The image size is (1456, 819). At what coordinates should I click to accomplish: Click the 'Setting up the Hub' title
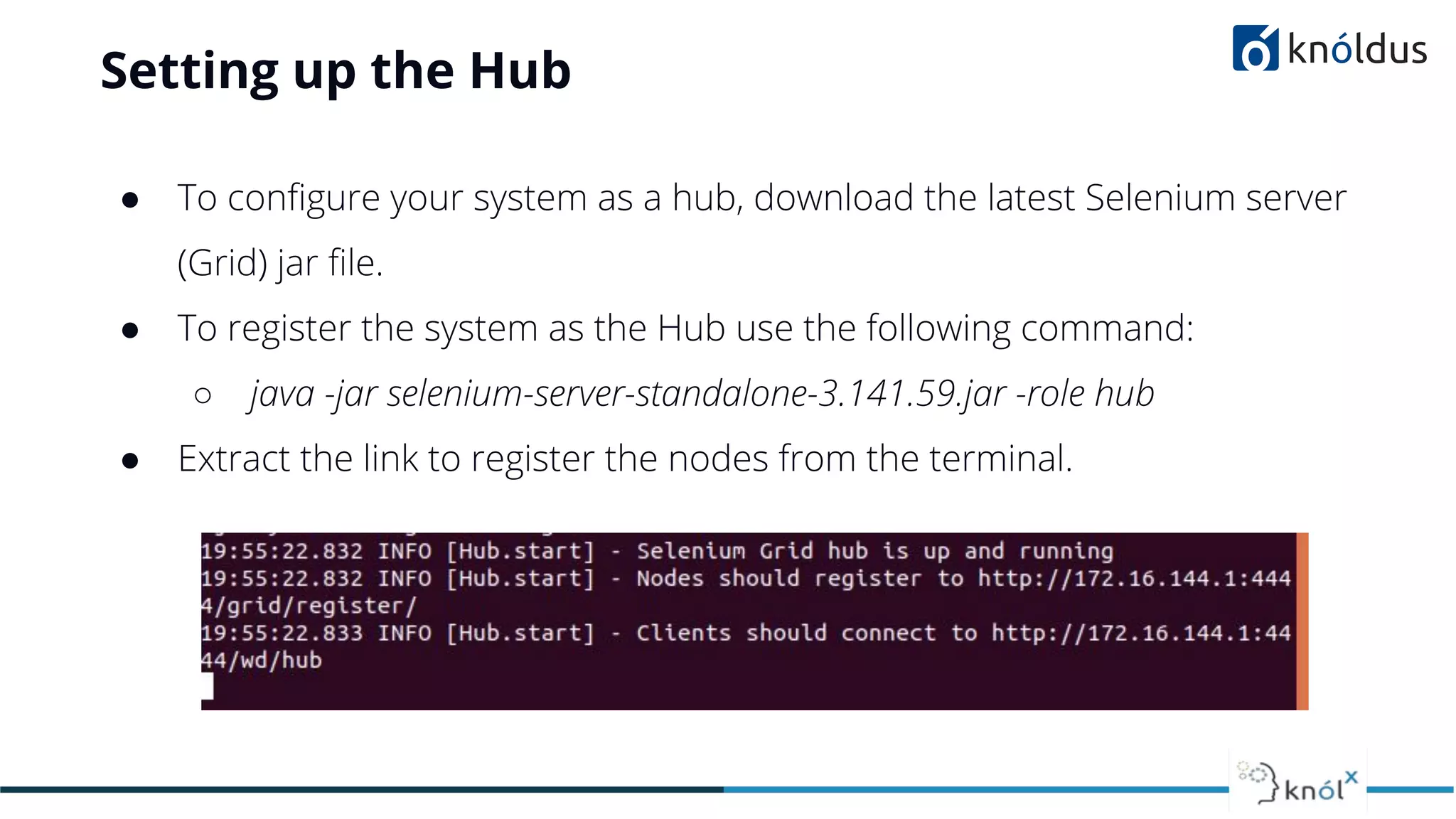pyautogui.click(x=336, y=70)
